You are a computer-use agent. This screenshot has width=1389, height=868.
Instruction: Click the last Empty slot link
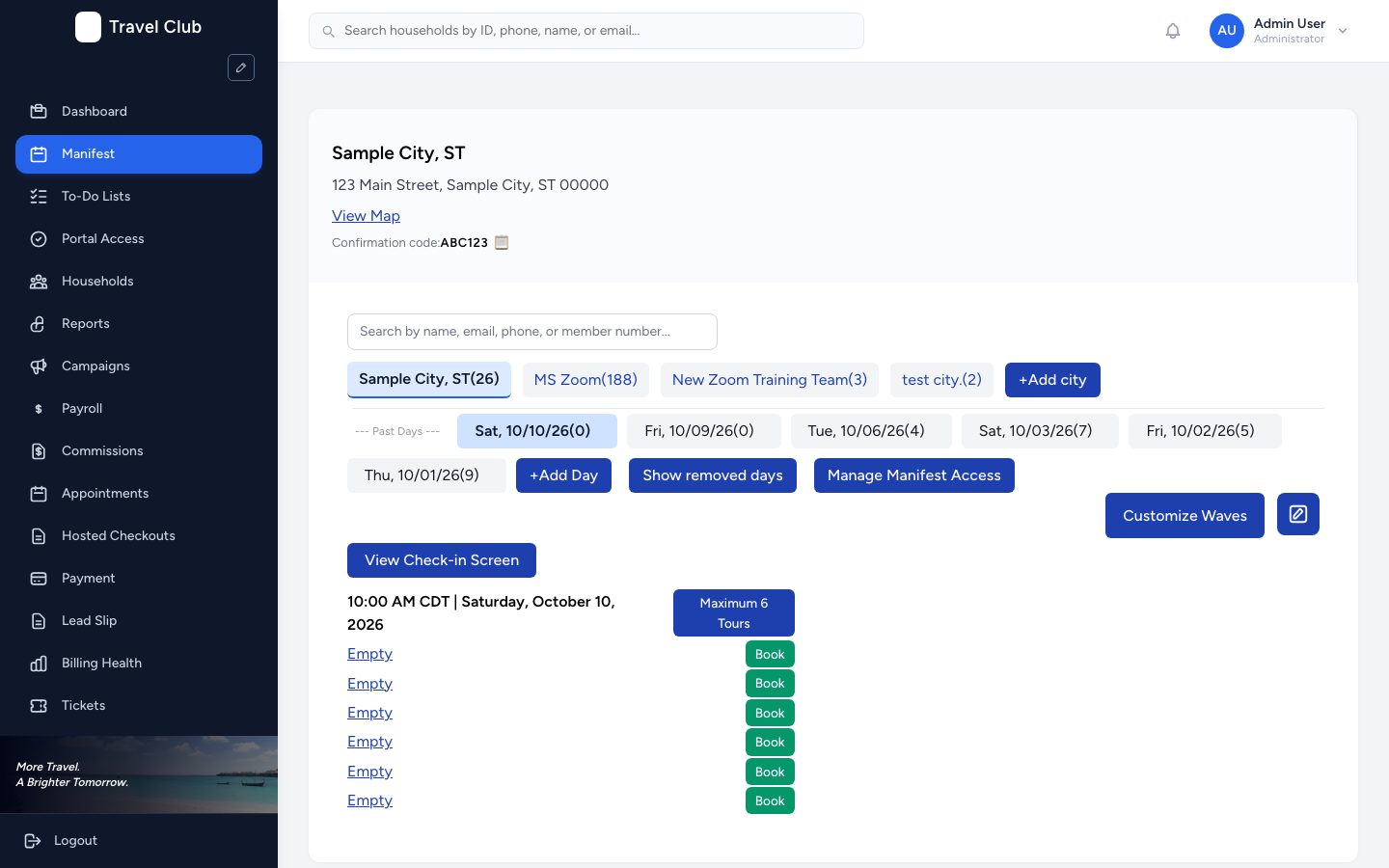click(369, 800)
